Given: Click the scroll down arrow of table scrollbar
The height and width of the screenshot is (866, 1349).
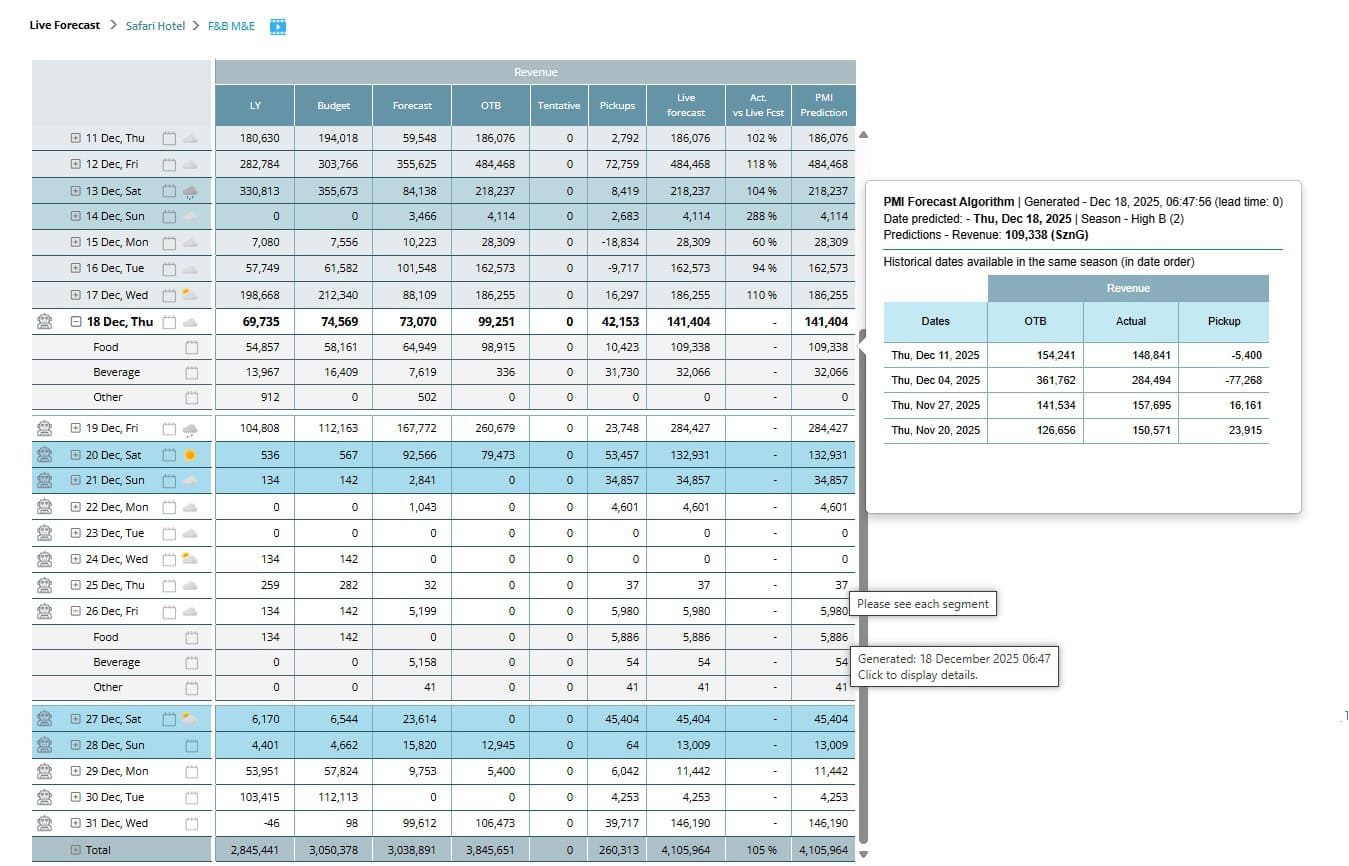Looking at the screenshot, I should 864,854.
